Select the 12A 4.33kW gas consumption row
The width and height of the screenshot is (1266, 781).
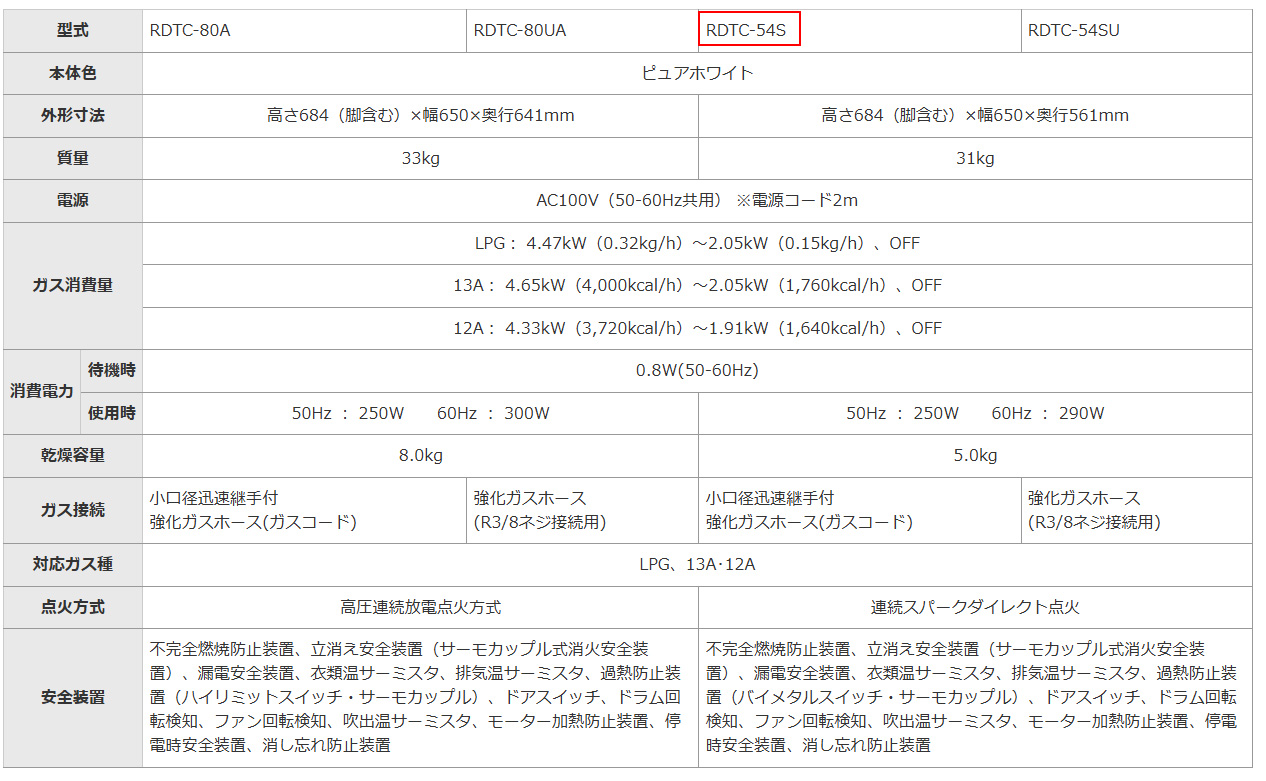point(697,328)
